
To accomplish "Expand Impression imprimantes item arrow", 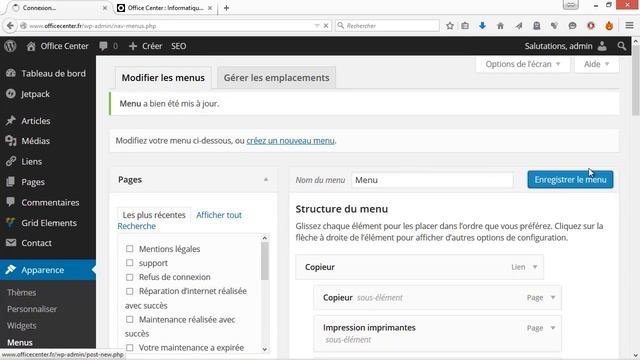I will click(x=553, y=328).
